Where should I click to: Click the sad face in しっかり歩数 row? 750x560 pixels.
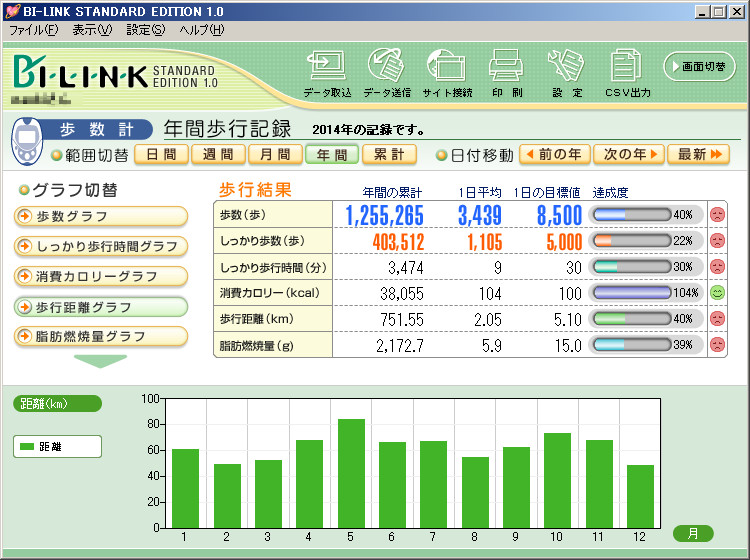click(x=717, y=240)
